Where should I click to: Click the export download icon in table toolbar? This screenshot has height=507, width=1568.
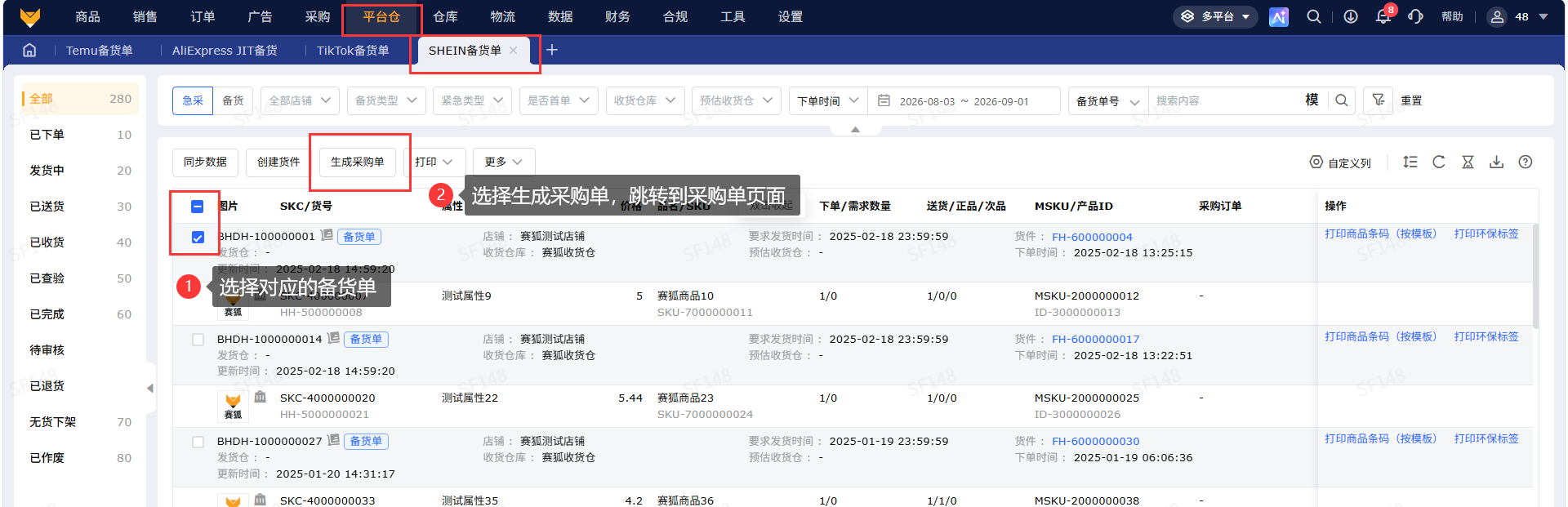pyautogui.click(x=1496, y=162)
